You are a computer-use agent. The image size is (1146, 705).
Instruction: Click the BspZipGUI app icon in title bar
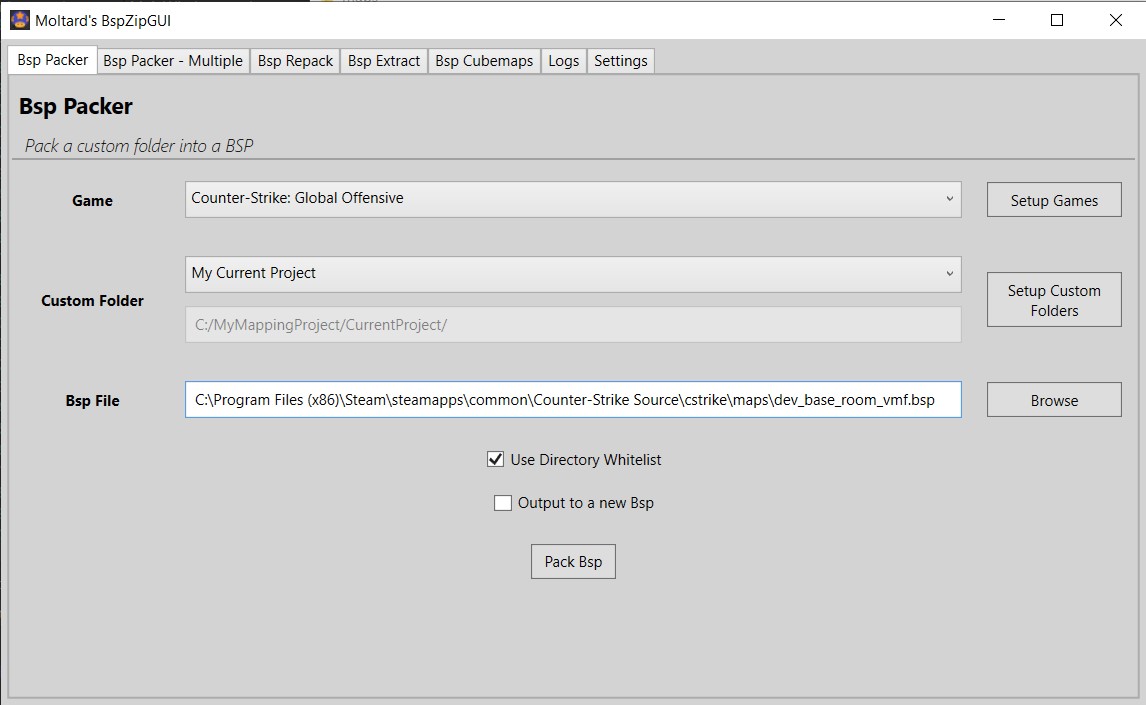click(x=20, y=20)
